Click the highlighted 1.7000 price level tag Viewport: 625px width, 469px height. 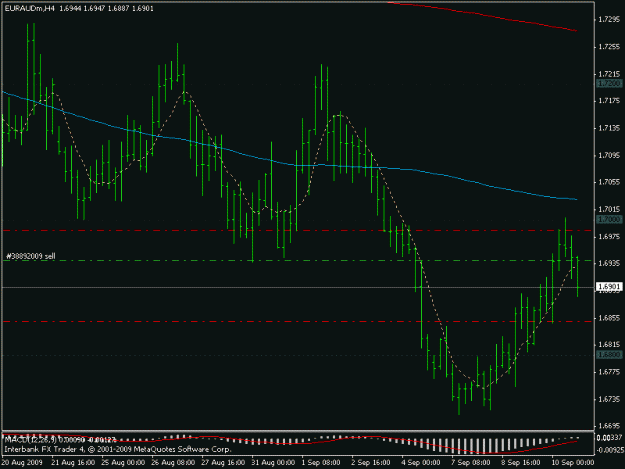tap(609, 220)
